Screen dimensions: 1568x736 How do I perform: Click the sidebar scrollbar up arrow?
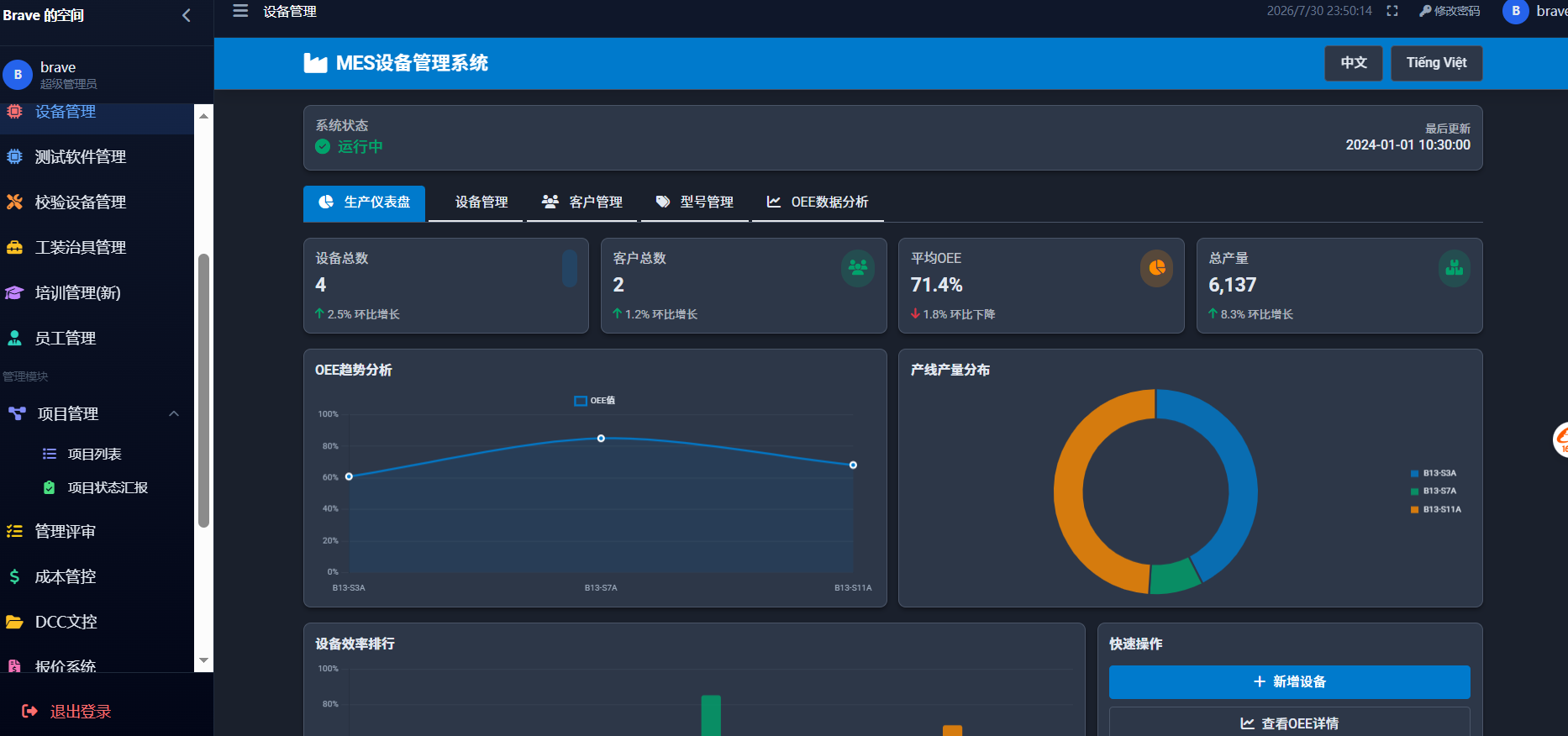[203, 116]
